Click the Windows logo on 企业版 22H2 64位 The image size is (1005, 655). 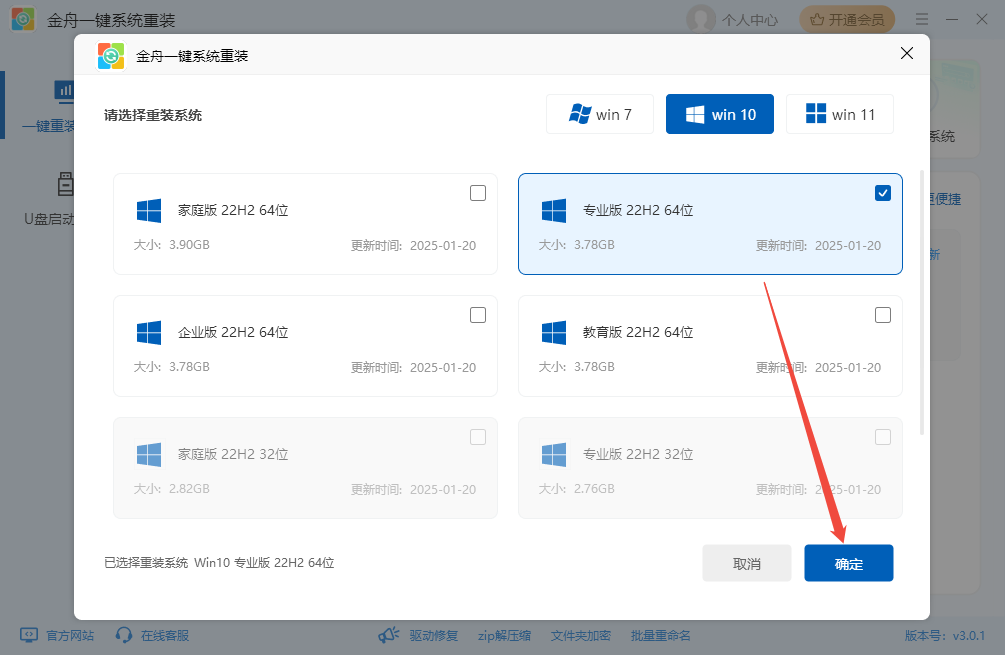pyautogui.click(x=149, y=333)
